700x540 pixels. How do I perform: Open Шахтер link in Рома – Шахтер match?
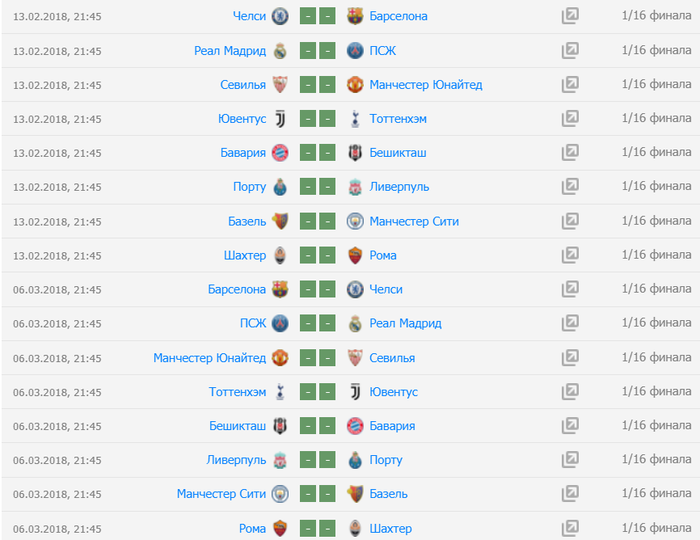391,528
